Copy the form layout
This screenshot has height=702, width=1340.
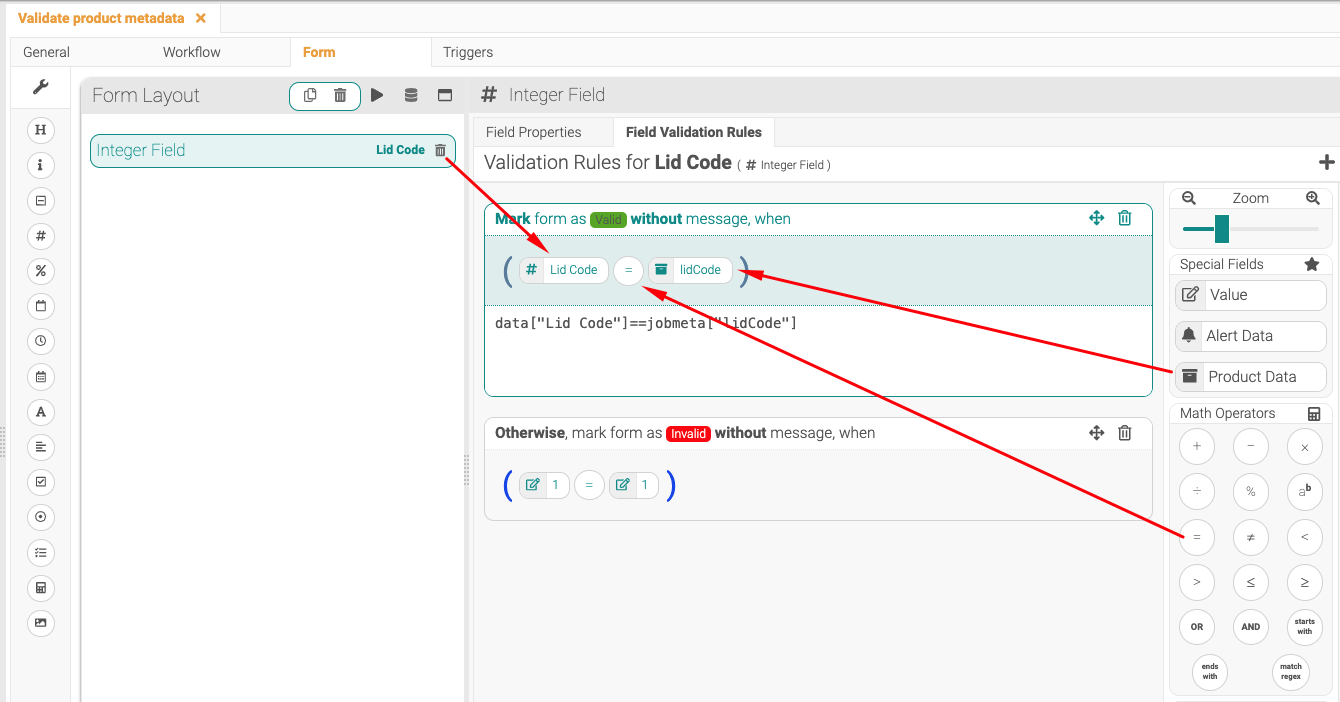[310, 95]
